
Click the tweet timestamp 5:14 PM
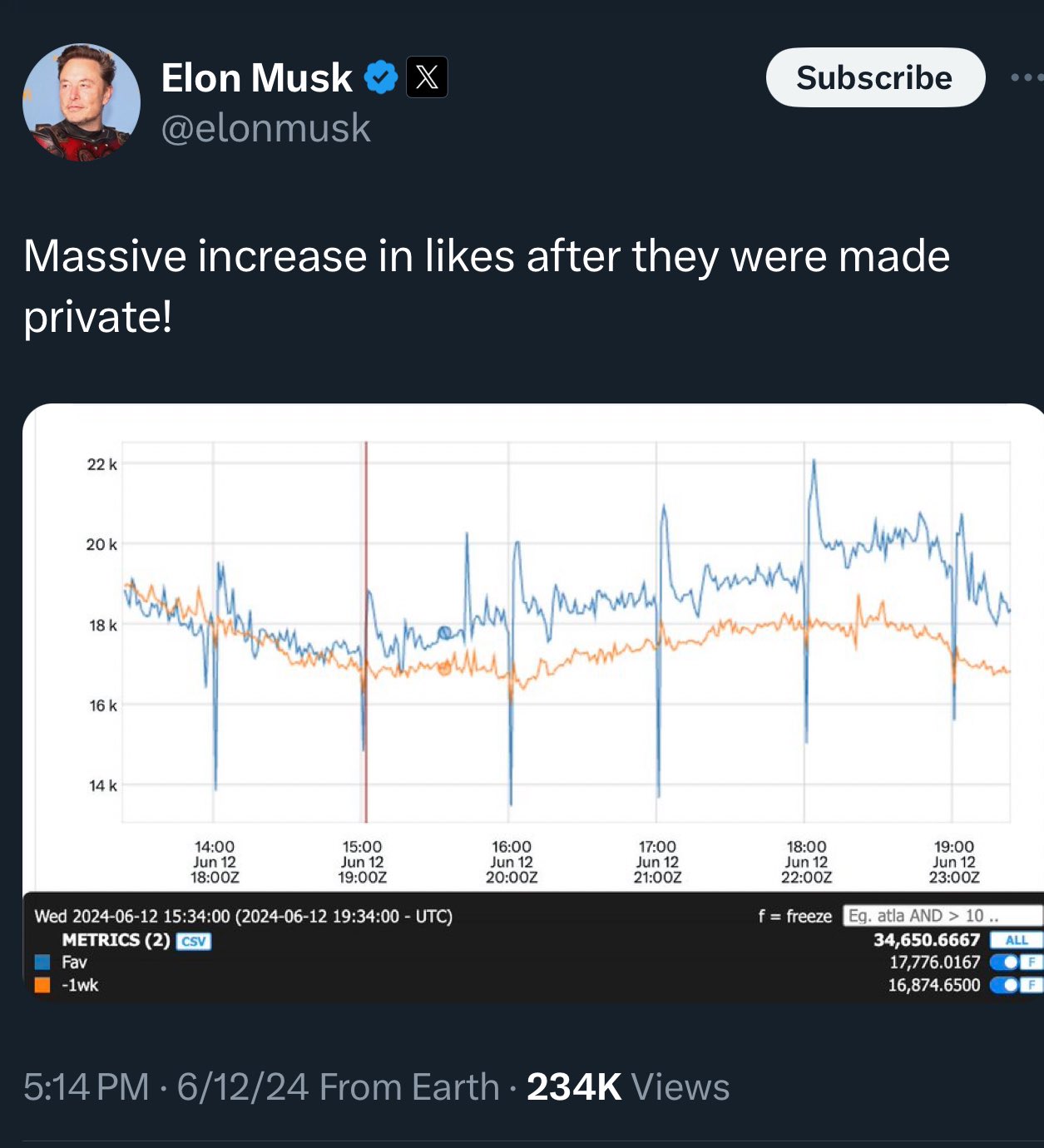(x=86, y=1086)
